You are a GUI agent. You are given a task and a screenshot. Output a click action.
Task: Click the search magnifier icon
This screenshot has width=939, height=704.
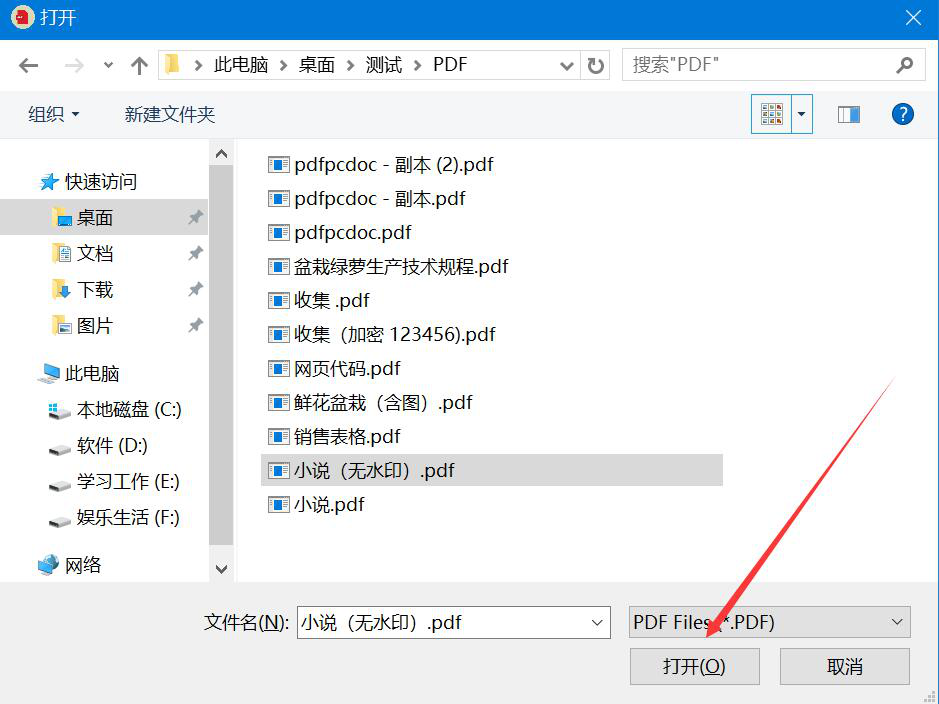click(x=904, y=65)
